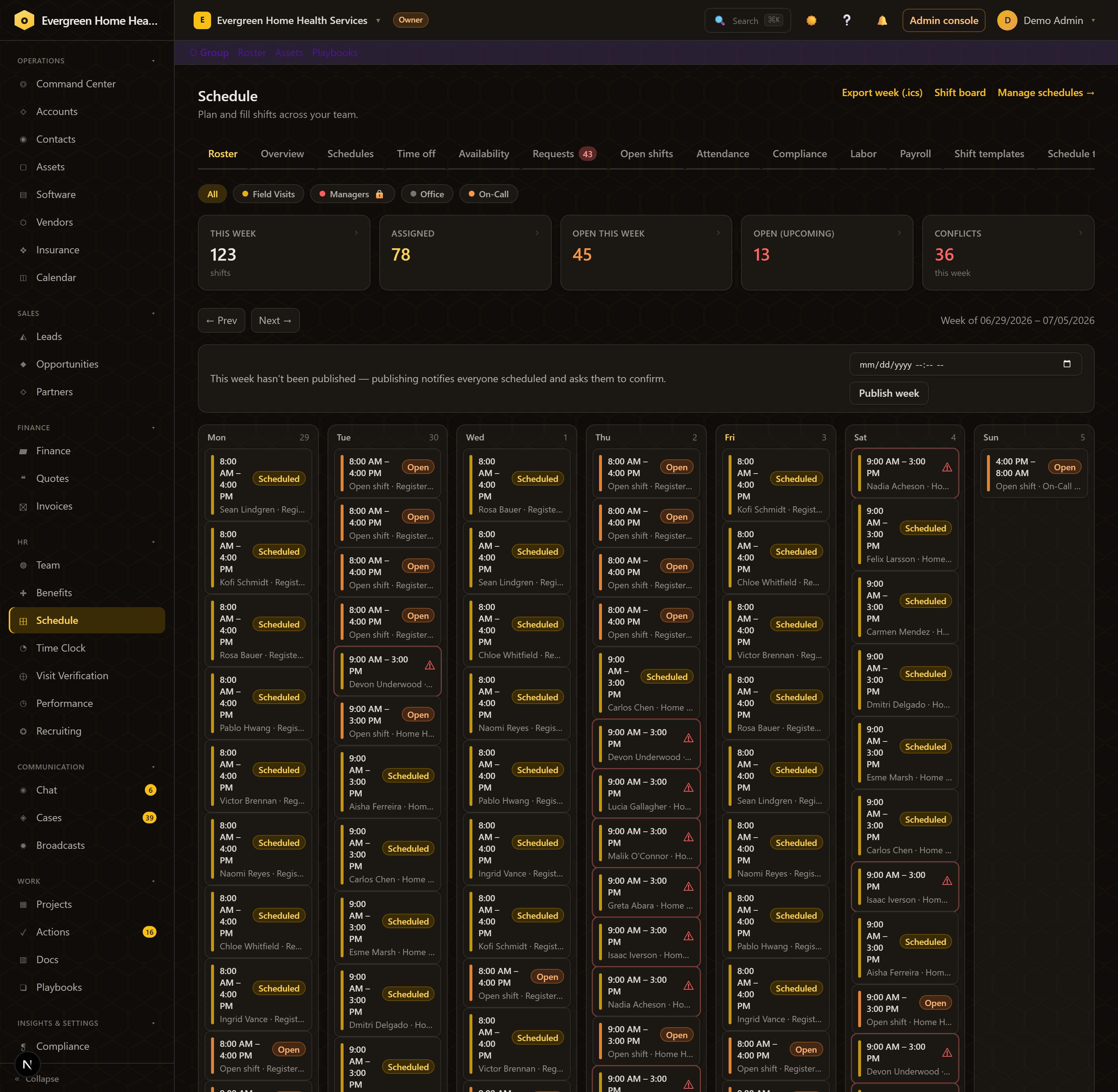Open Sunday's 4:00 PM On-Call open shift
The image size is (1118, 1092).
coord(1034,473)
